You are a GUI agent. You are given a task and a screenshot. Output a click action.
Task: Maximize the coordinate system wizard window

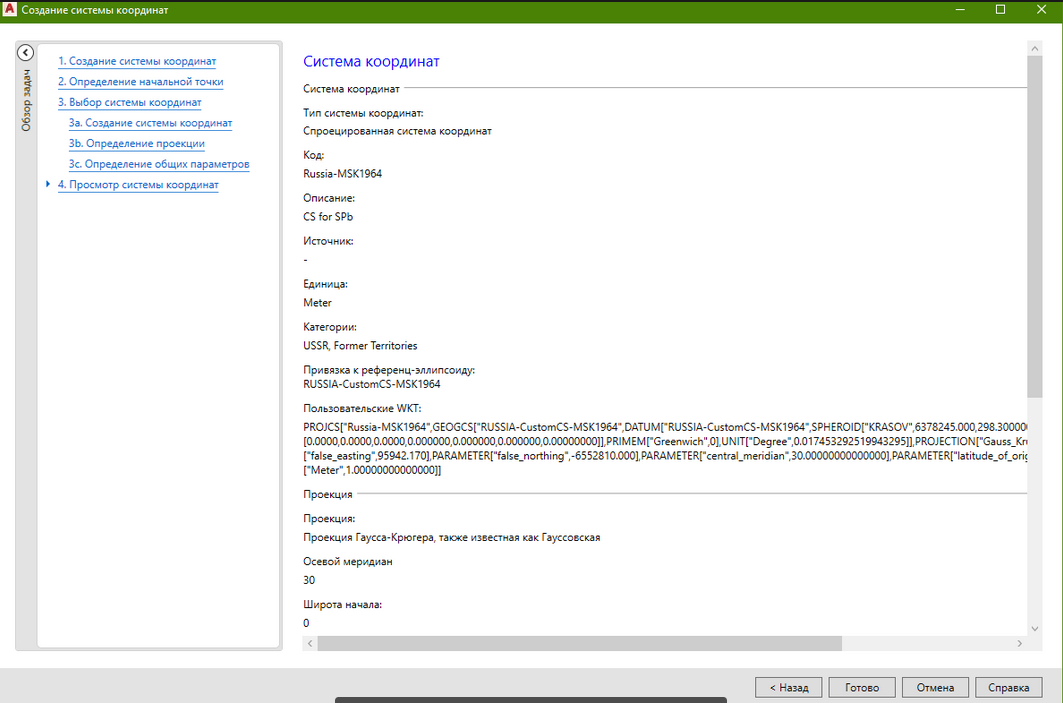coord(999,9)
